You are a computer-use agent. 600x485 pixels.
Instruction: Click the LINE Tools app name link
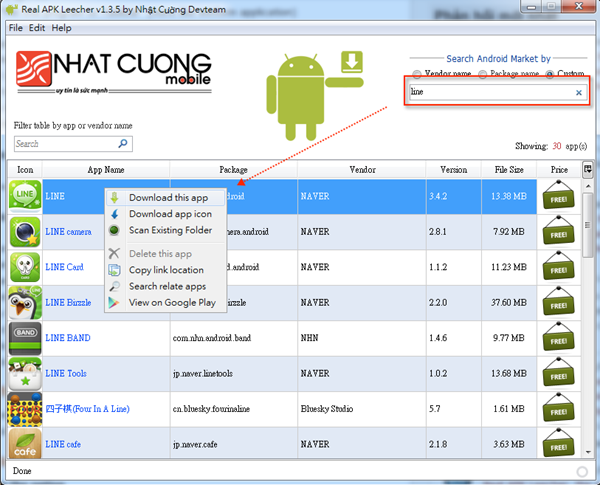click(x=66, y=373)
